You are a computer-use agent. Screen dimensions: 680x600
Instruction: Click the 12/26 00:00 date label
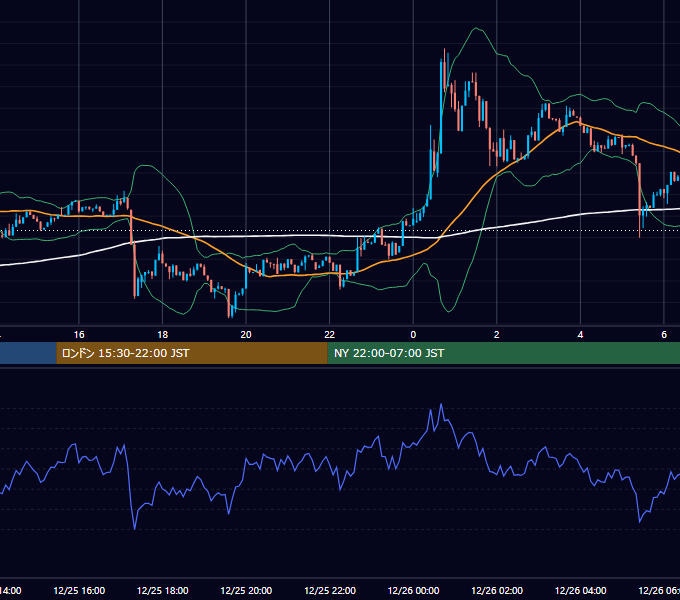point(413,591)
